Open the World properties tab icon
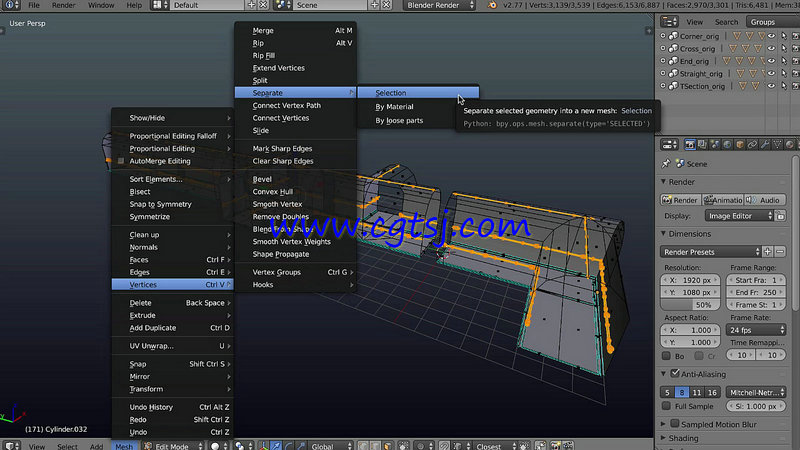 click(x=727, y=145)
